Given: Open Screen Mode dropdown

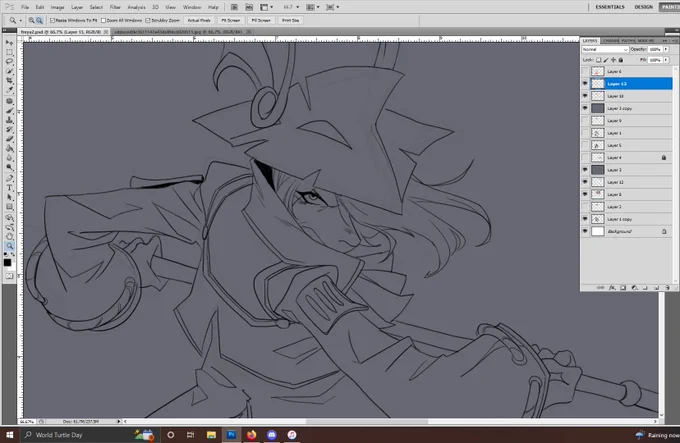Looking at the screenshot, I should (332, 7).
